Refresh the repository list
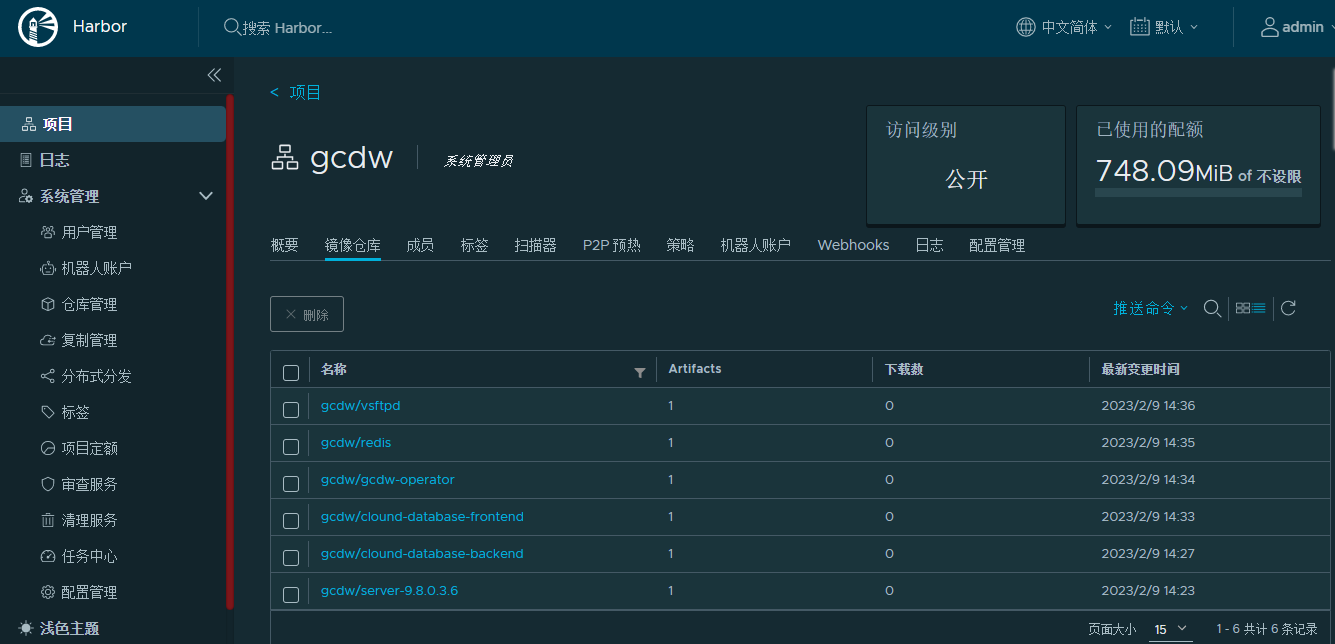Image resolution: width=1335 pixels, height=644 pixels. coord(1290,308)
